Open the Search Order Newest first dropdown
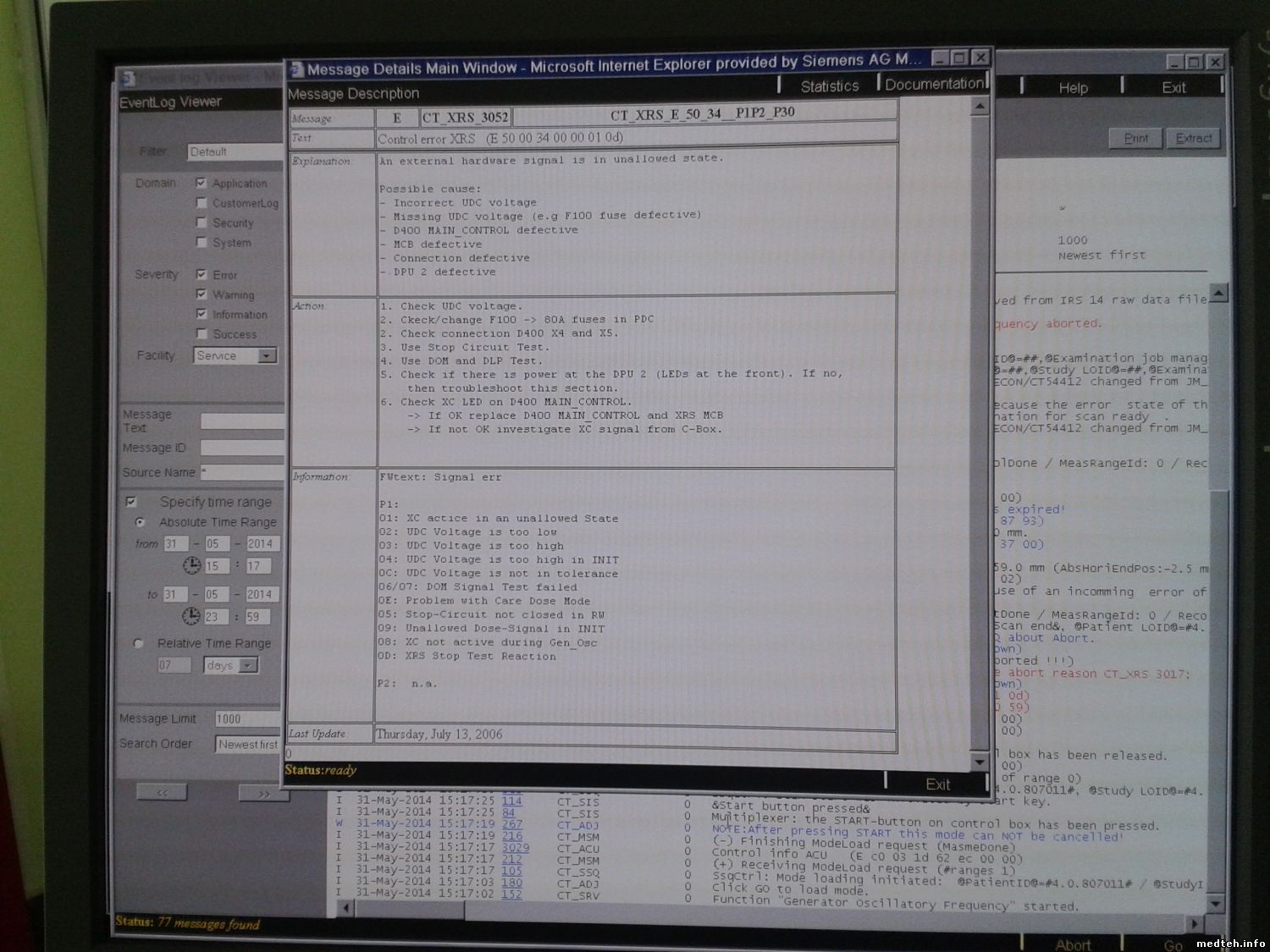The height and width of the screenshot is (952, 1270). (x=247, y=745)
